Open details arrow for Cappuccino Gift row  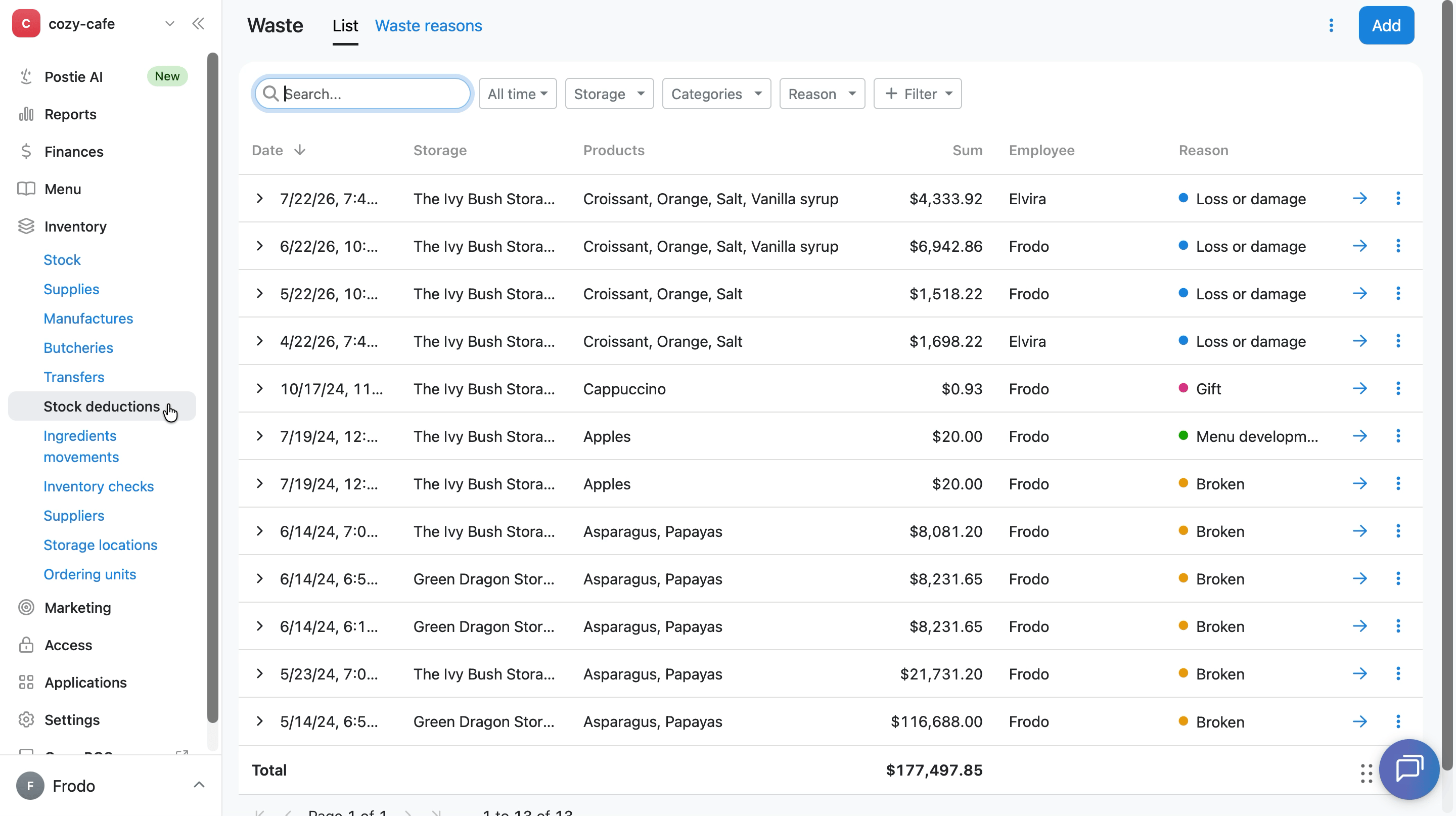[1359, 388]
